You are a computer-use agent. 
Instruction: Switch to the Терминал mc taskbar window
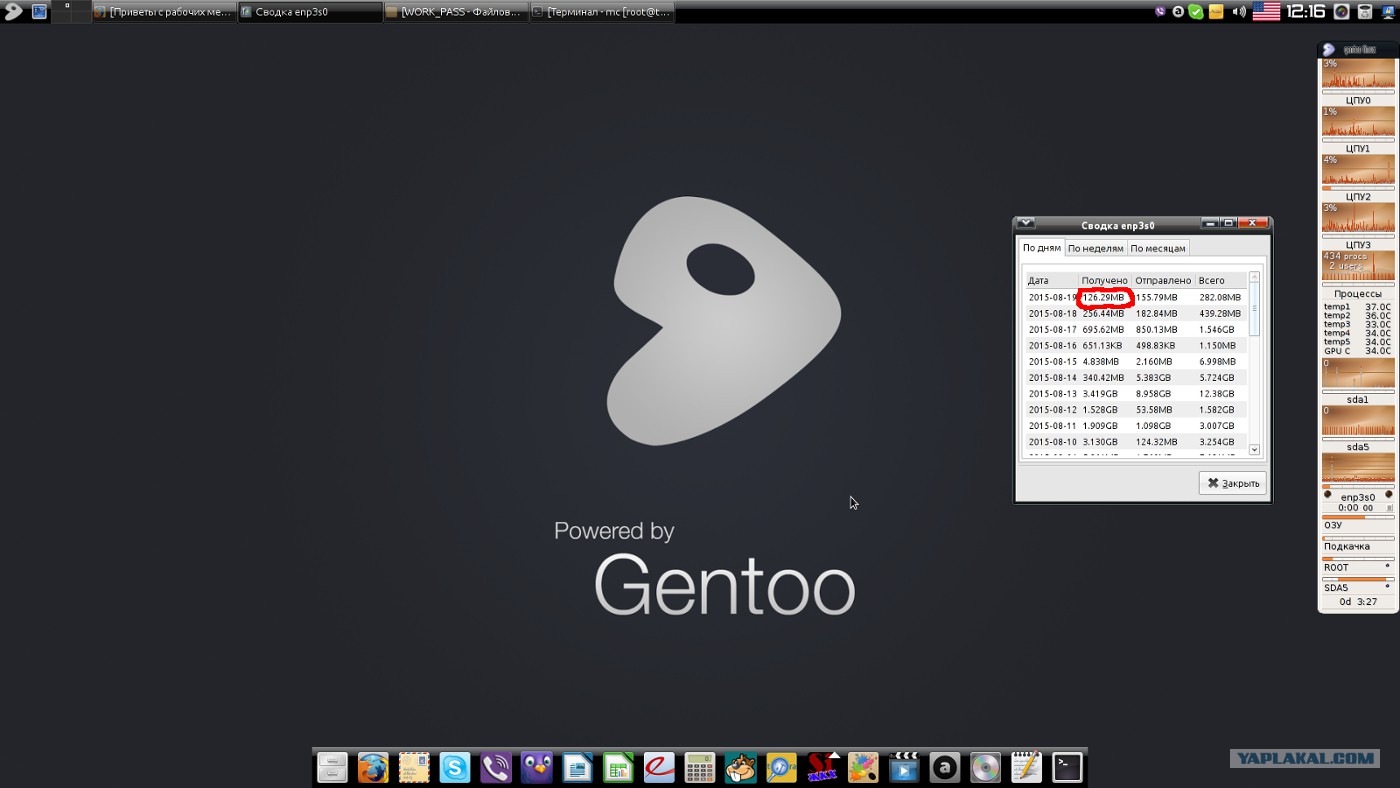(602, 12)
